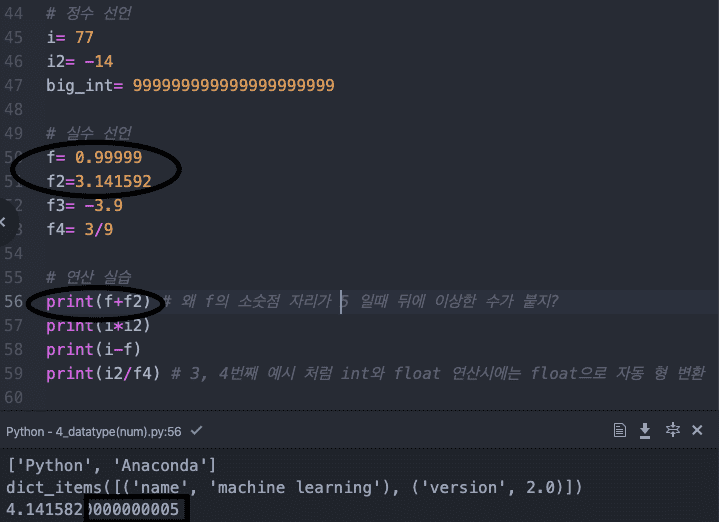Click line number 44 in the gutter

tap(13, 14)
